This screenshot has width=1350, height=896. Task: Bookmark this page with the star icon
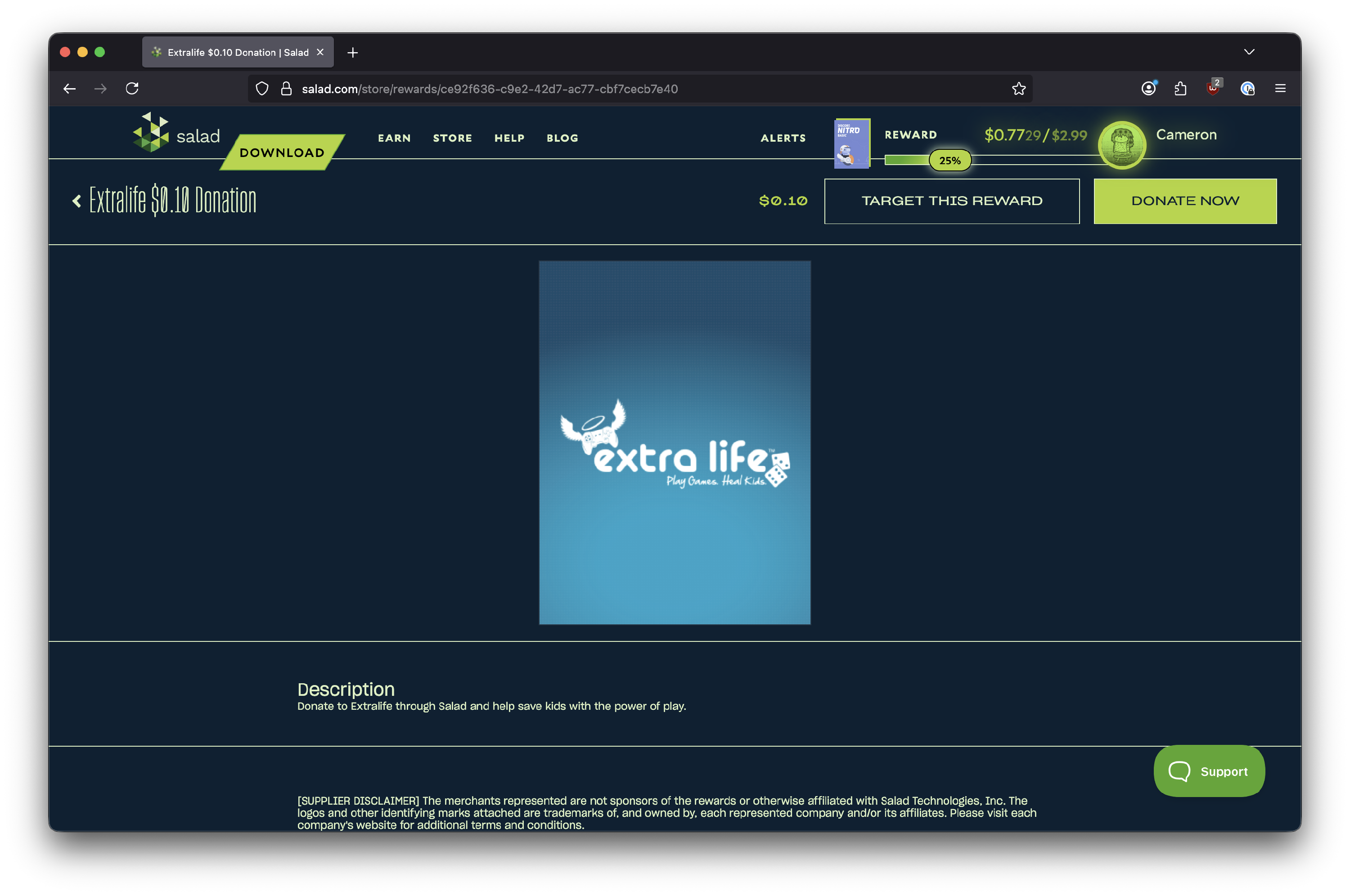tap(1018, 89)
